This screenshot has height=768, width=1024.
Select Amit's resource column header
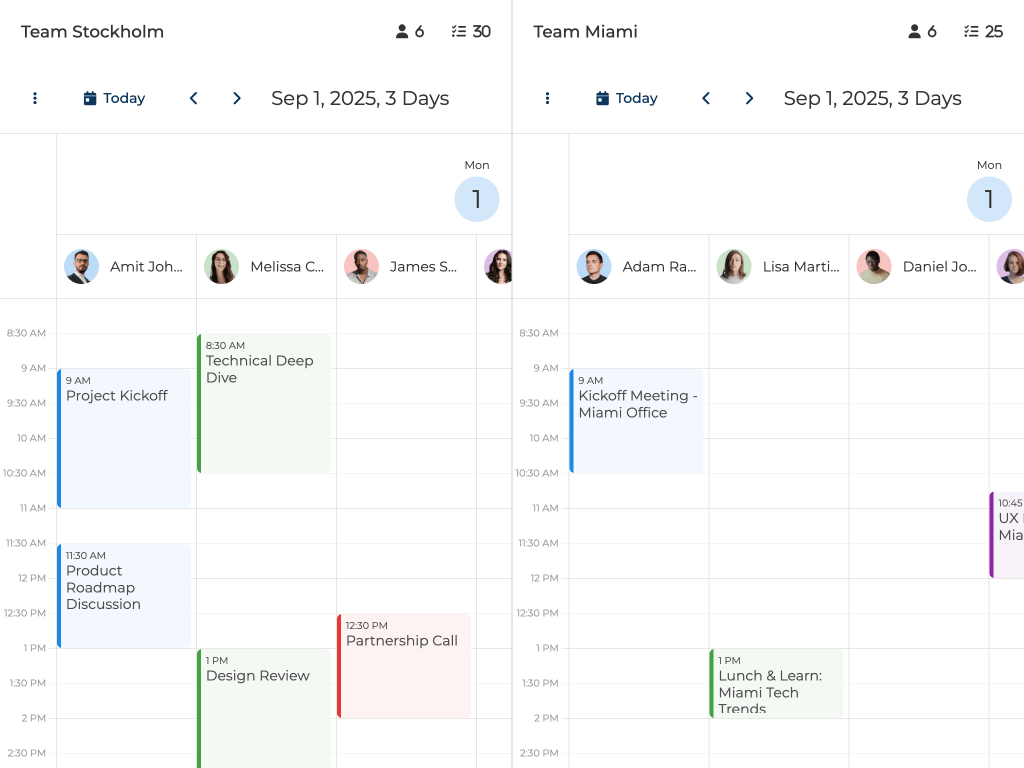[x=126, y=267]
